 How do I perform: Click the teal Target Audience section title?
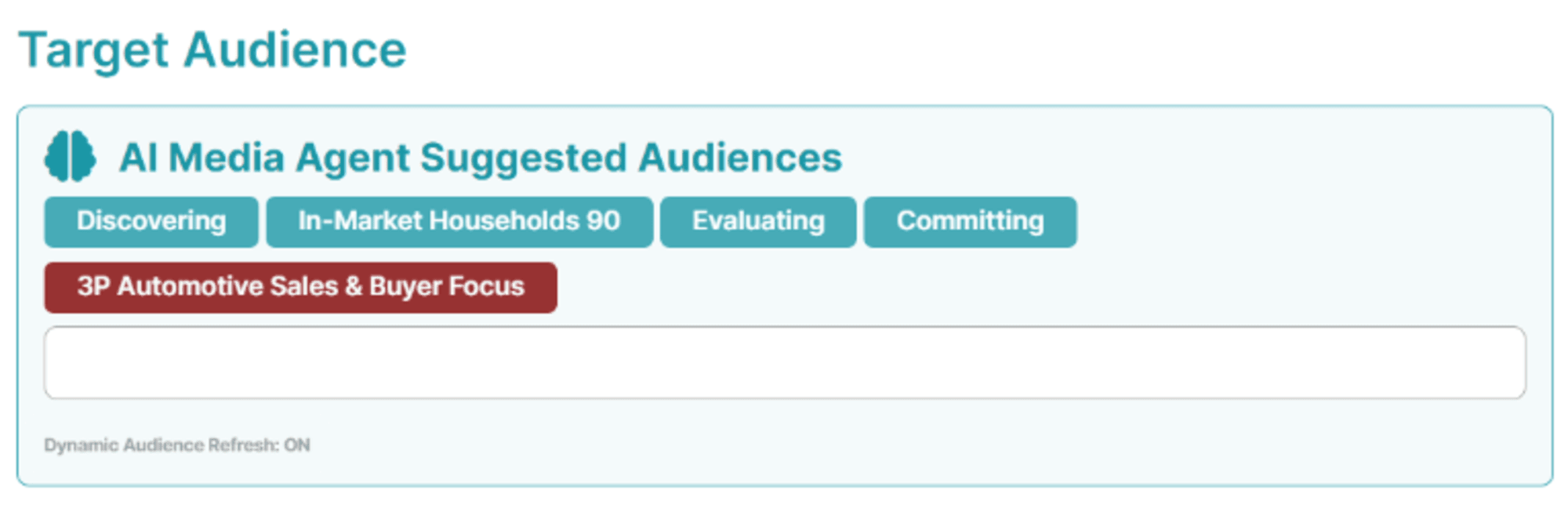click(x=212, y=50)
